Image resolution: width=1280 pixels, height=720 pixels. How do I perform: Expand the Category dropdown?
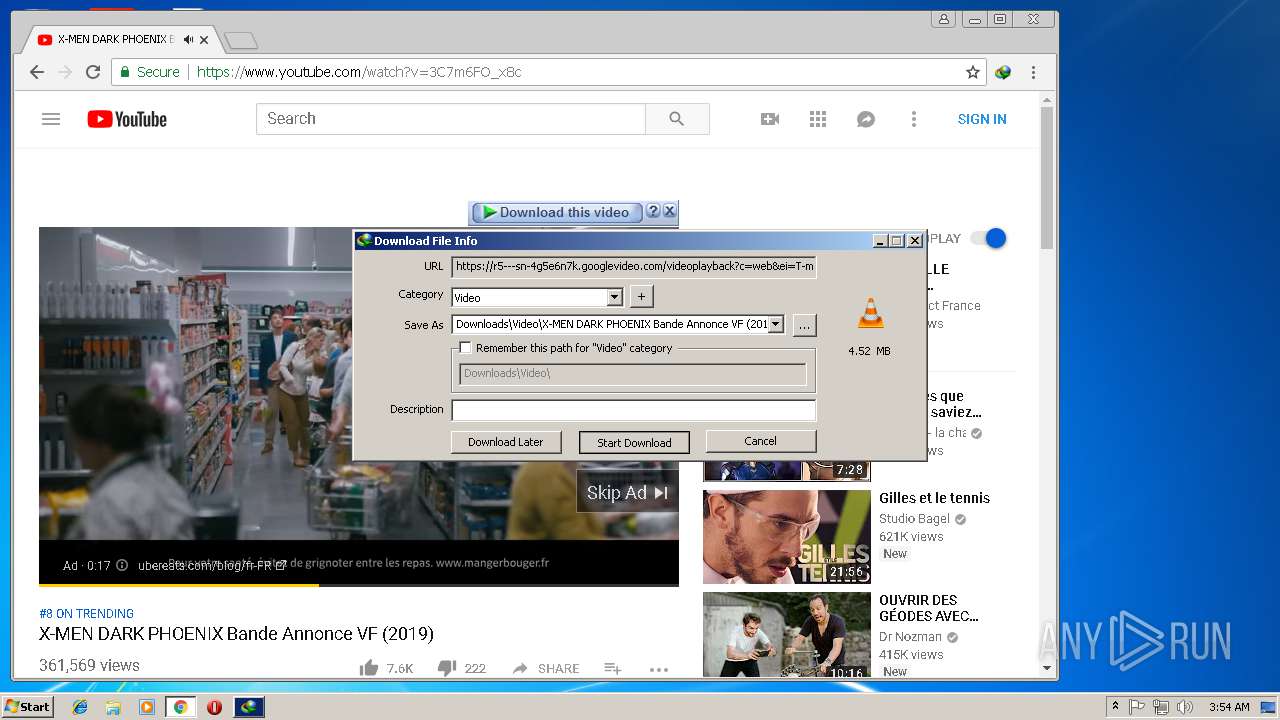coord(615,297)
